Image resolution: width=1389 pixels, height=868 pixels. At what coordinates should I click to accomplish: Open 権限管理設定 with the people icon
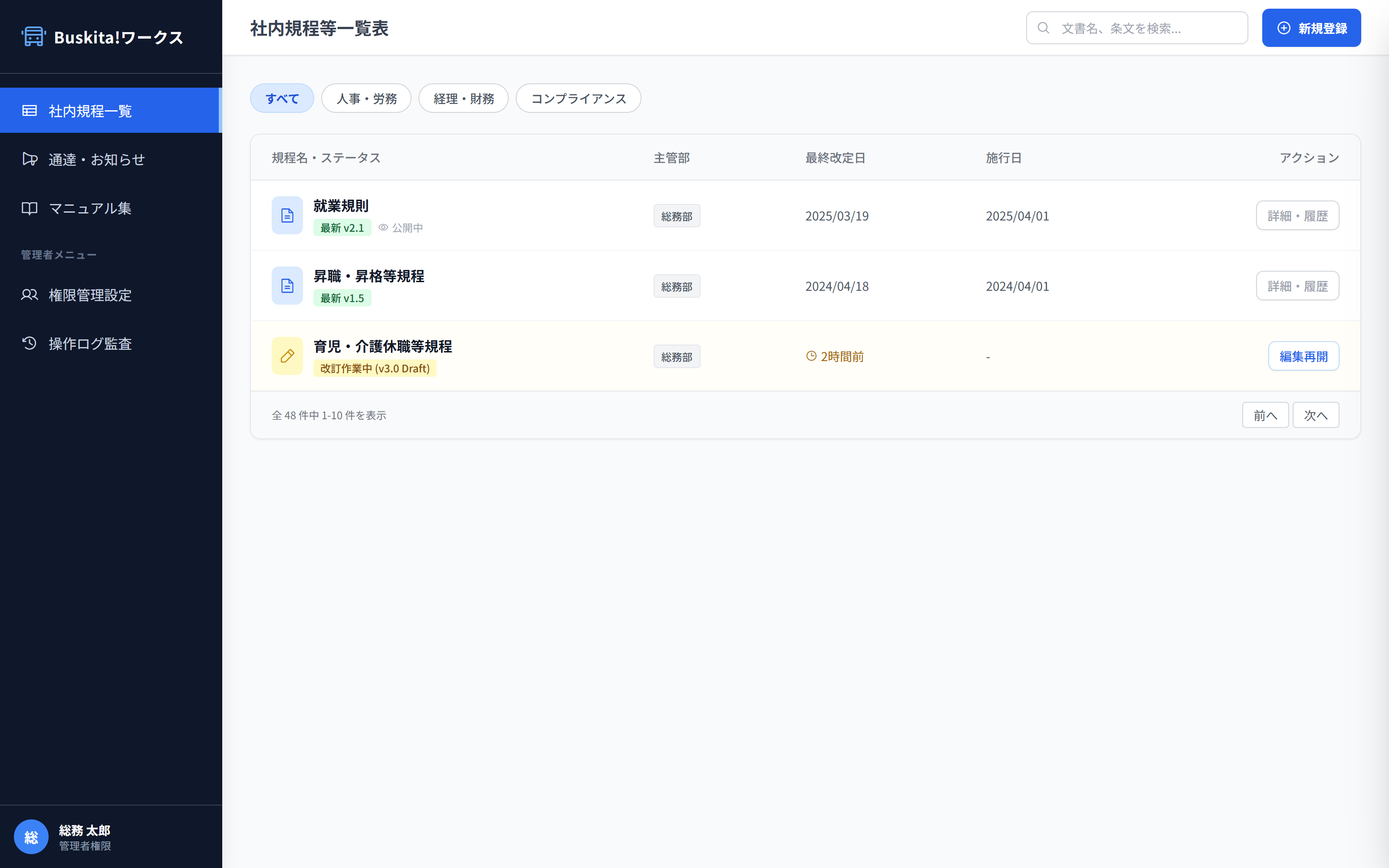pyautogui.click(x=30, y=295)
